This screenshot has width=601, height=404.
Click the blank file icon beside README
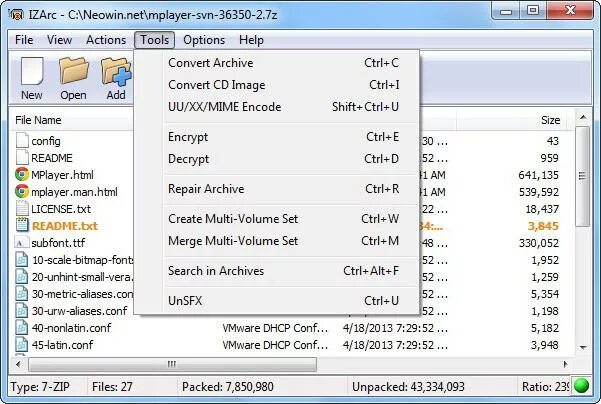[x=22, y=157]
